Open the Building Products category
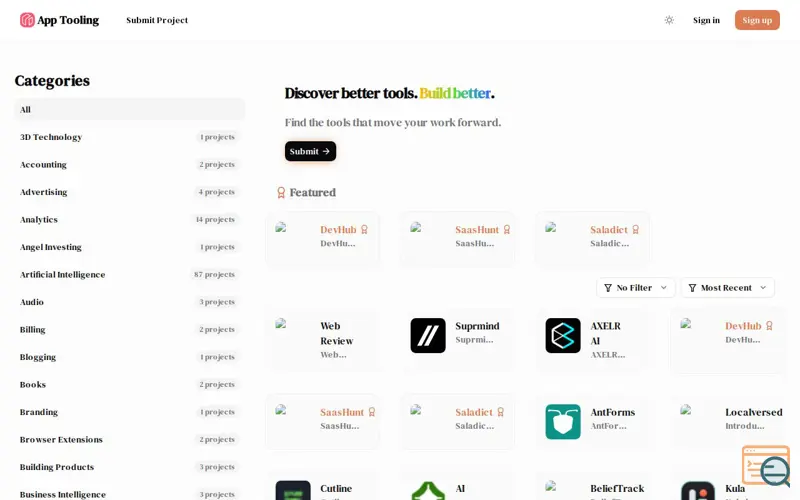This screenshot has width=800, height=500. 130,467
